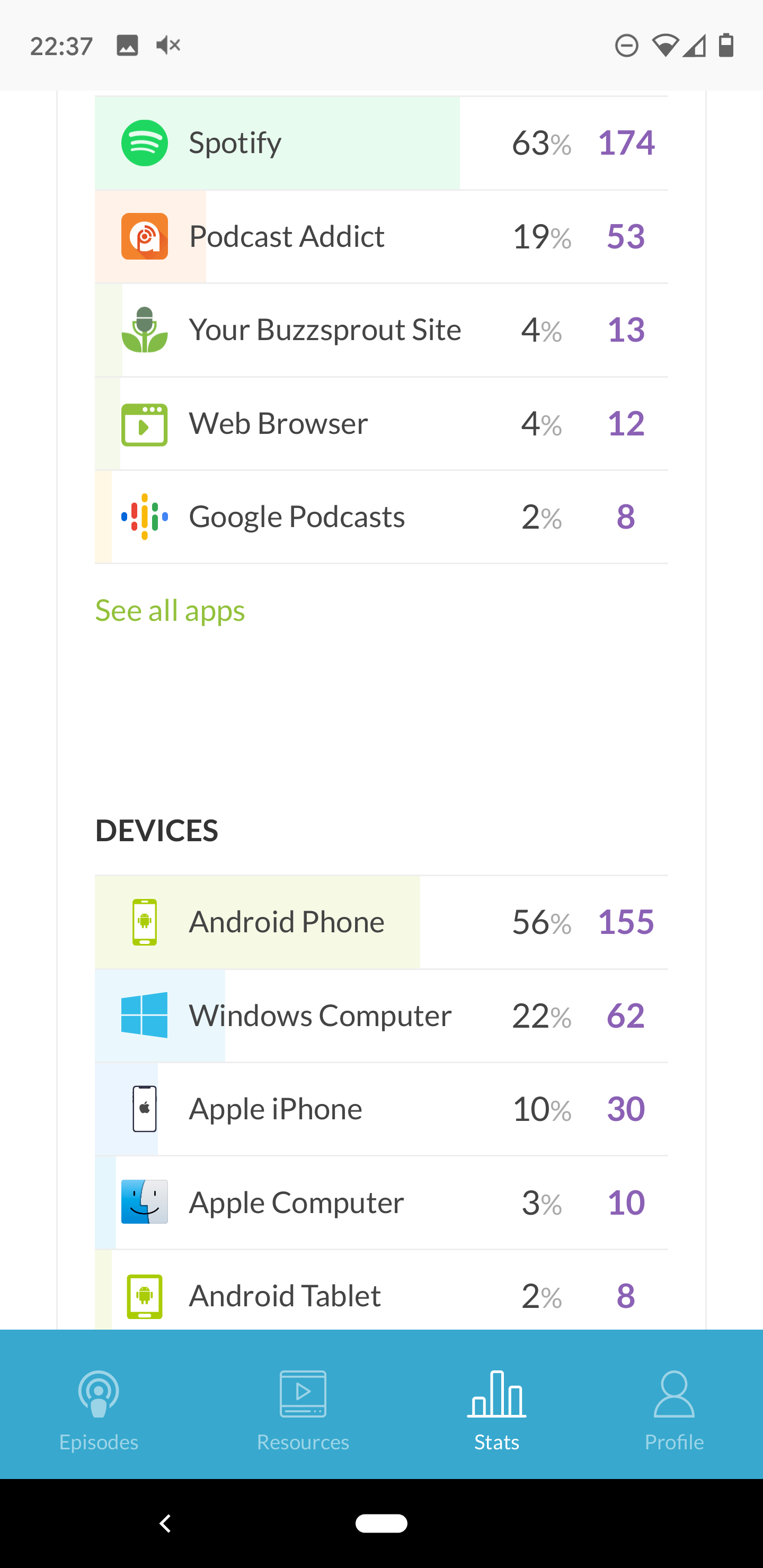Tap the Podcast Addict icon
Viewport: 763px width, 1568px height.
pos(144,236)
